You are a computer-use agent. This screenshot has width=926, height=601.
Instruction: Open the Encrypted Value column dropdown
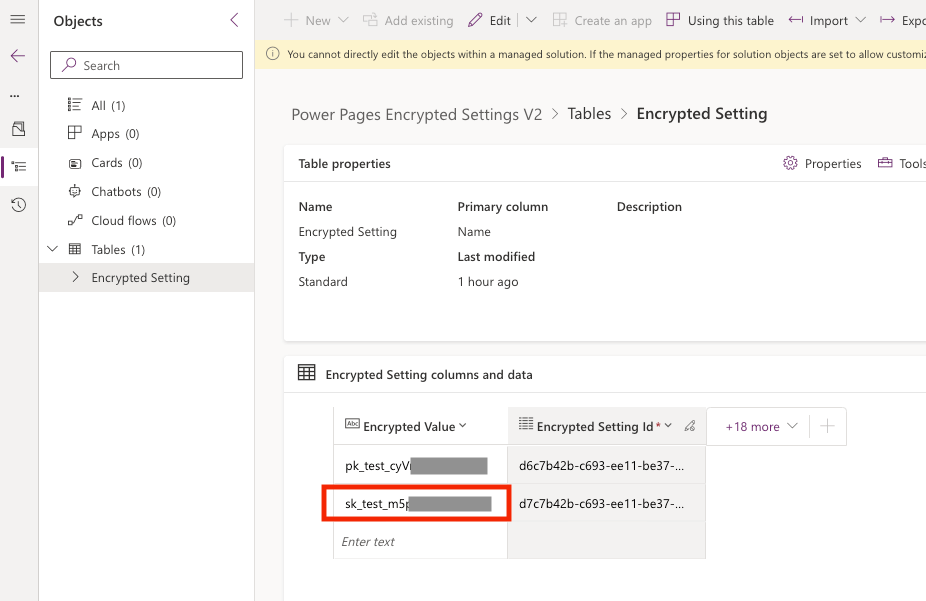coord(463,426)
